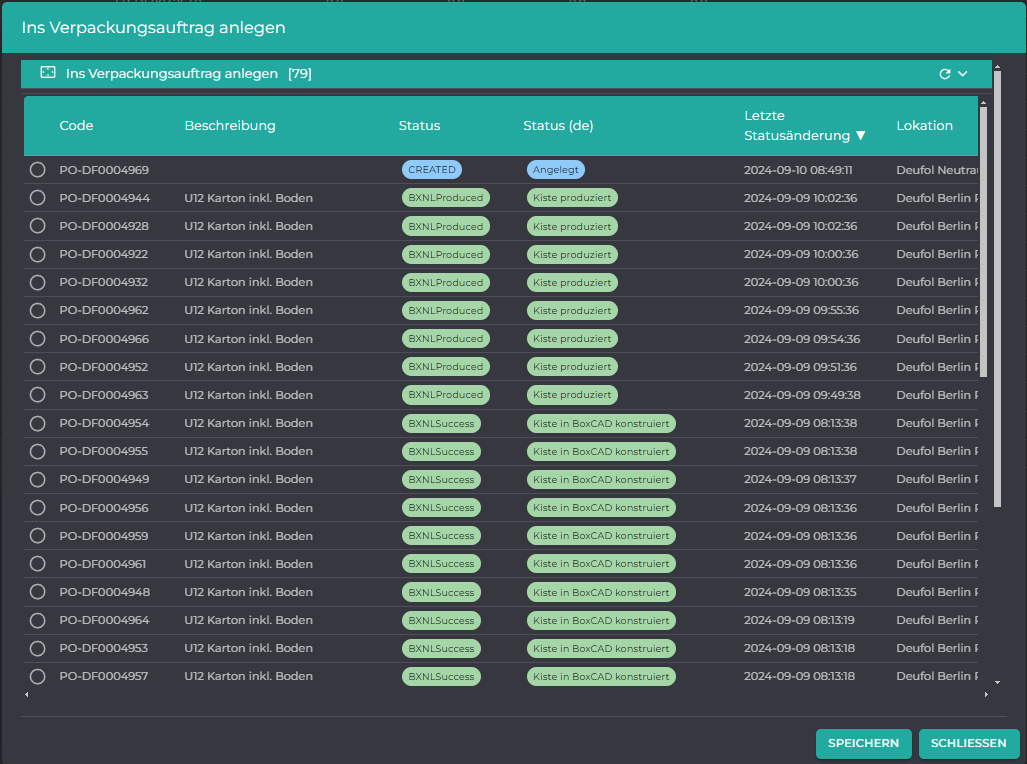
Task: Click the panel icon beside 'Ins Verpackungsauftrag anlegen [79]'
Action: click(x=48, y=73)
